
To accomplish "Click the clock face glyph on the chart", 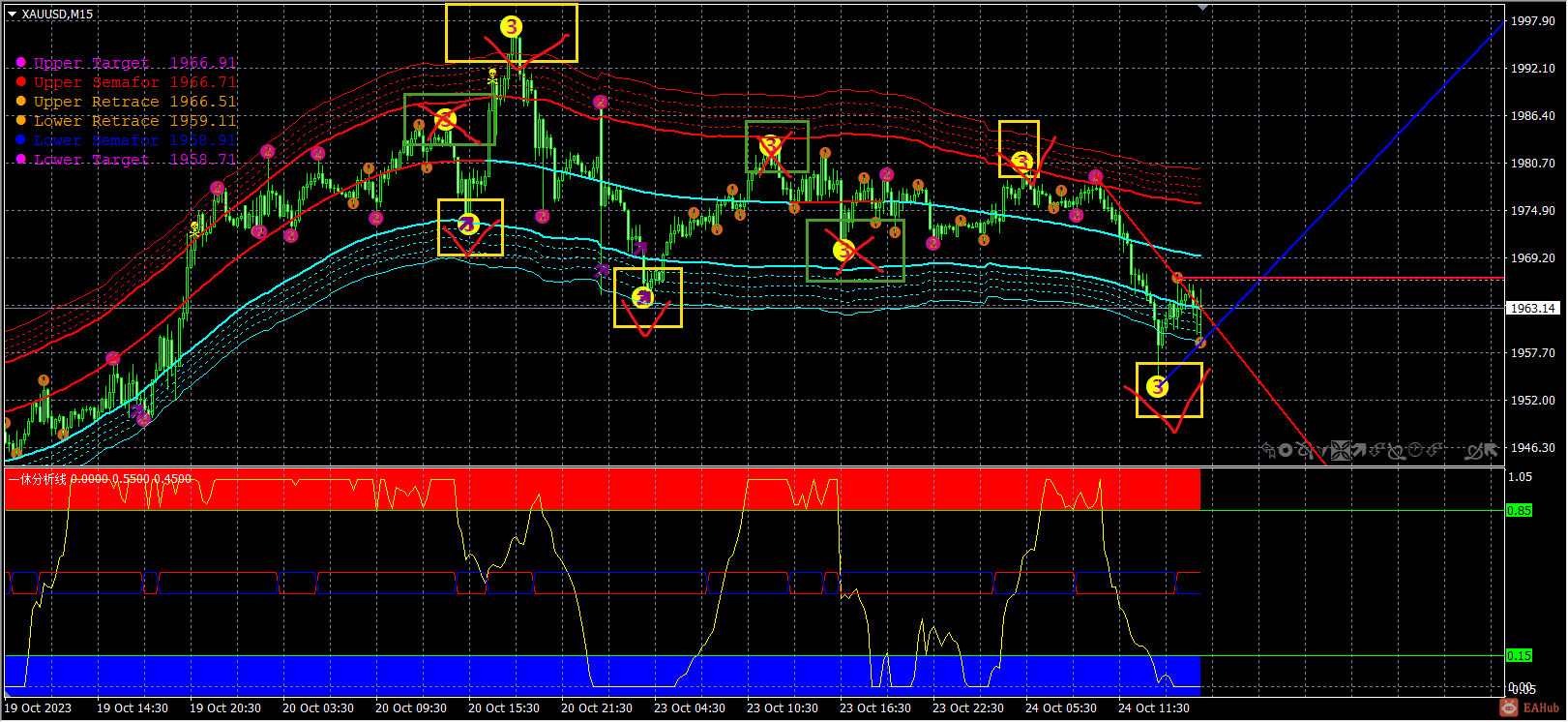I will (x=1415, y=449).
